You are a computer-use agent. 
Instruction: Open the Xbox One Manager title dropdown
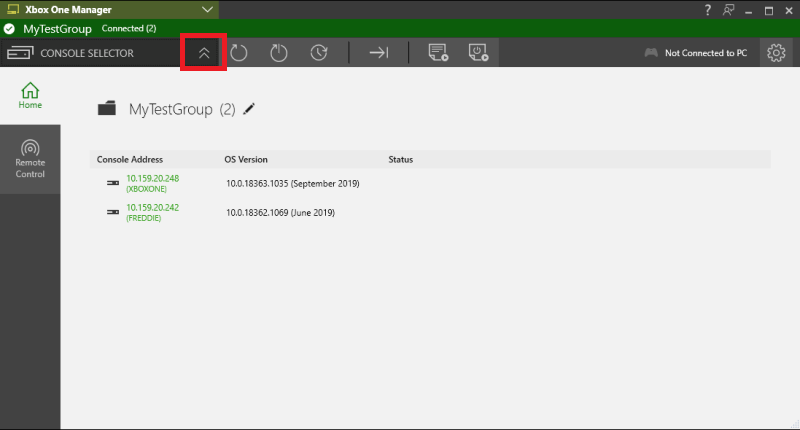pyautogui.click(x=207, y=10)
